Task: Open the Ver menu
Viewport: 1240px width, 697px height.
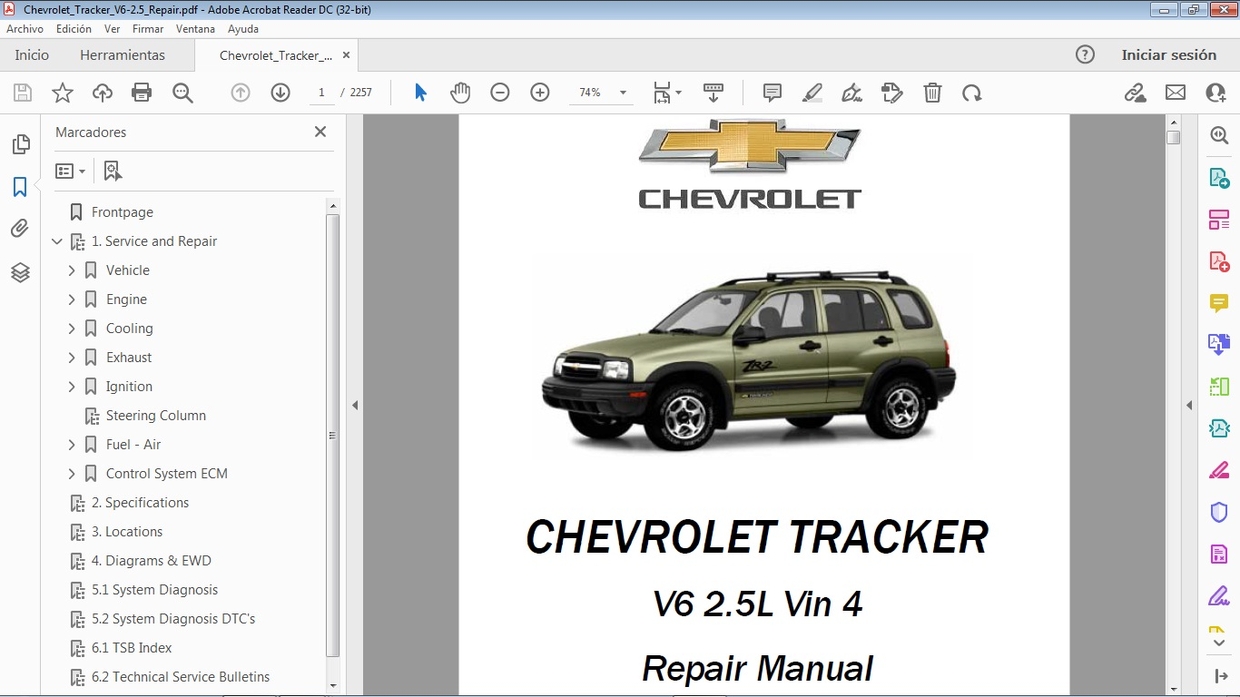Action: tap(112, 29)
